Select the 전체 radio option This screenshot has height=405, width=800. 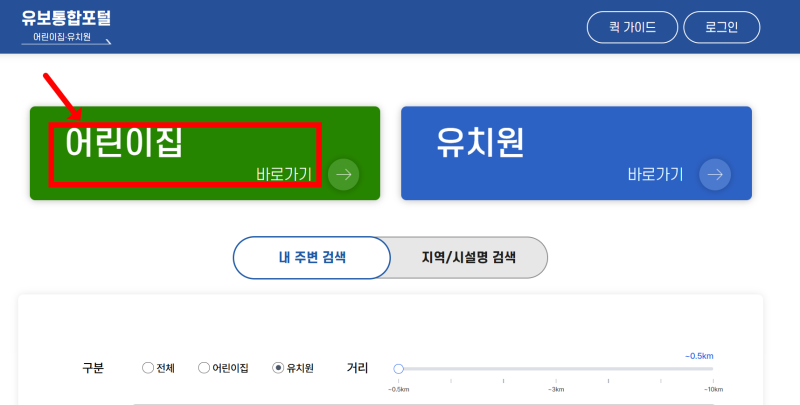coord(148,368)
